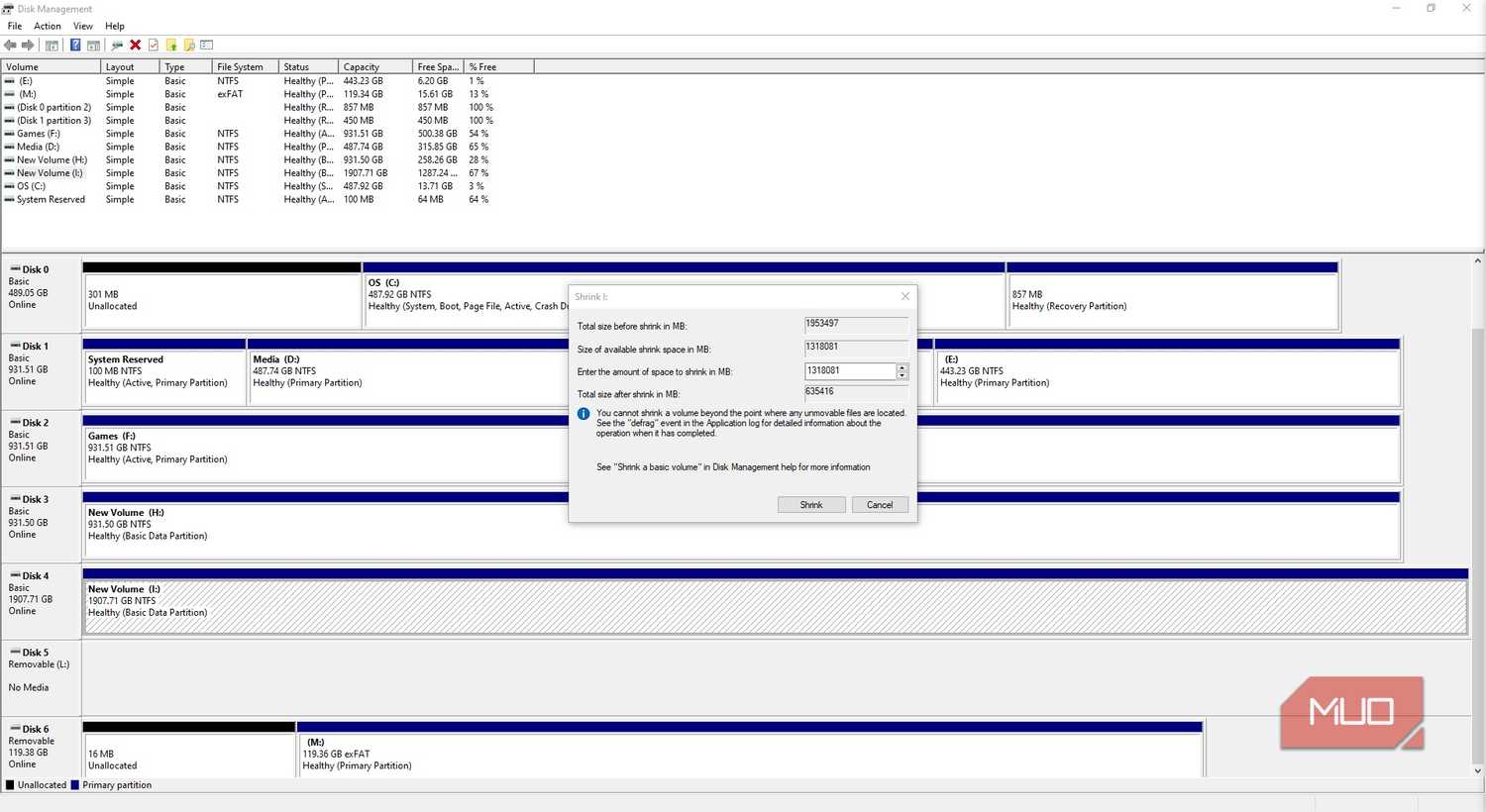The width and height of the screenshot is (1486, 812).
Task: Click the drive icon of the (E:) volume row
Action: tap(10, 81)
